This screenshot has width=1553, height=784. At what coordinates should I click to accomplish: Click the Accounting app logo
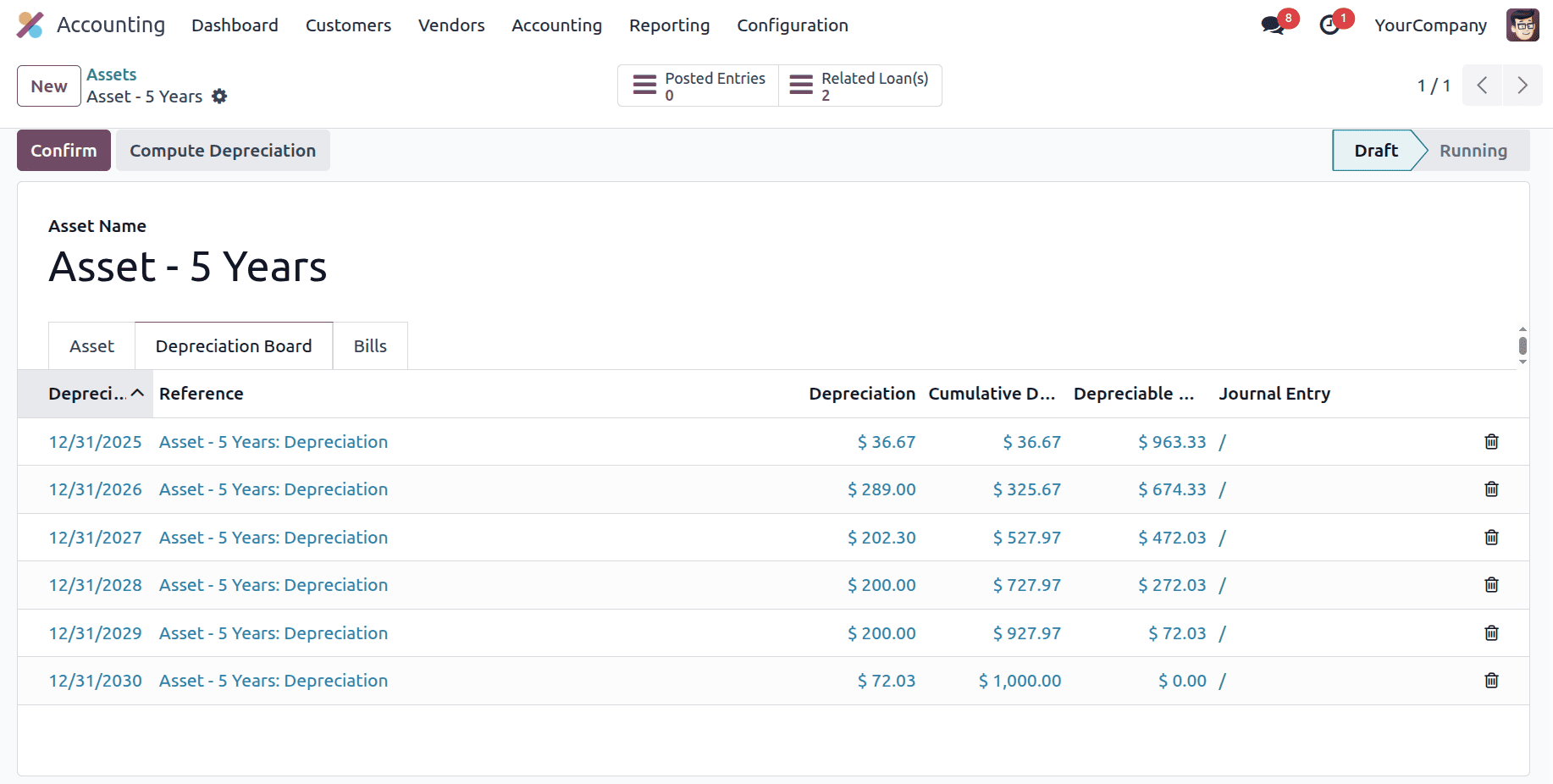coord(30,25)
